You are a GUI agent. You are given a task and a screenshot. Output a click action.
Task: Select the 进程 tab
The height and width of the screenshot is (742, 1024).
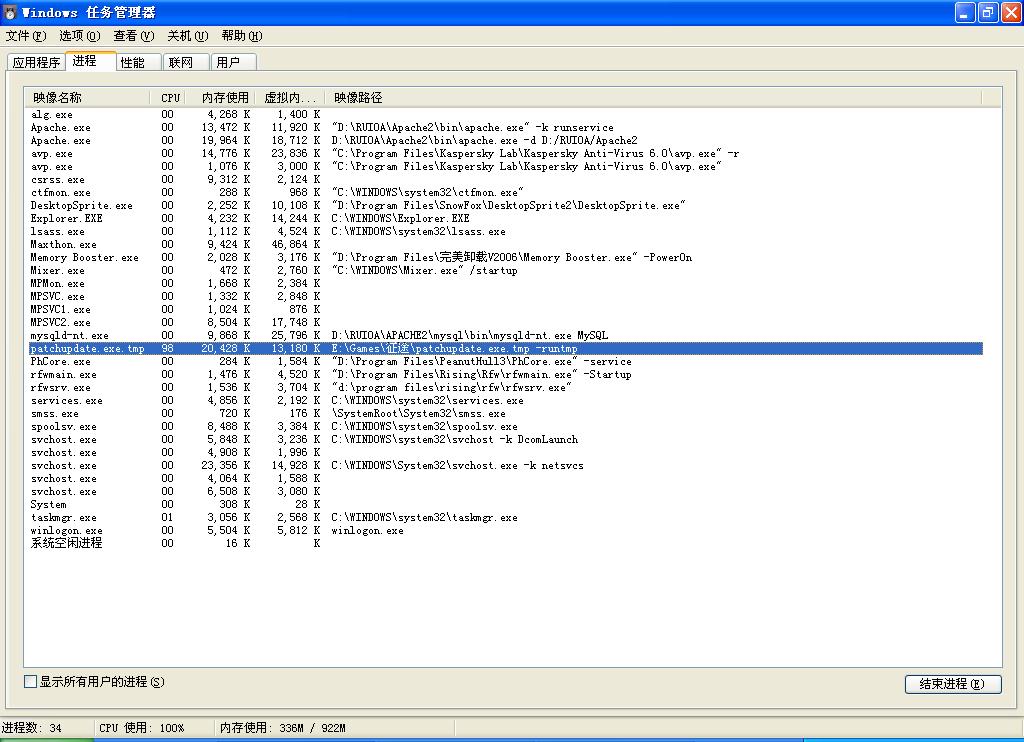[x=91, y=61]
